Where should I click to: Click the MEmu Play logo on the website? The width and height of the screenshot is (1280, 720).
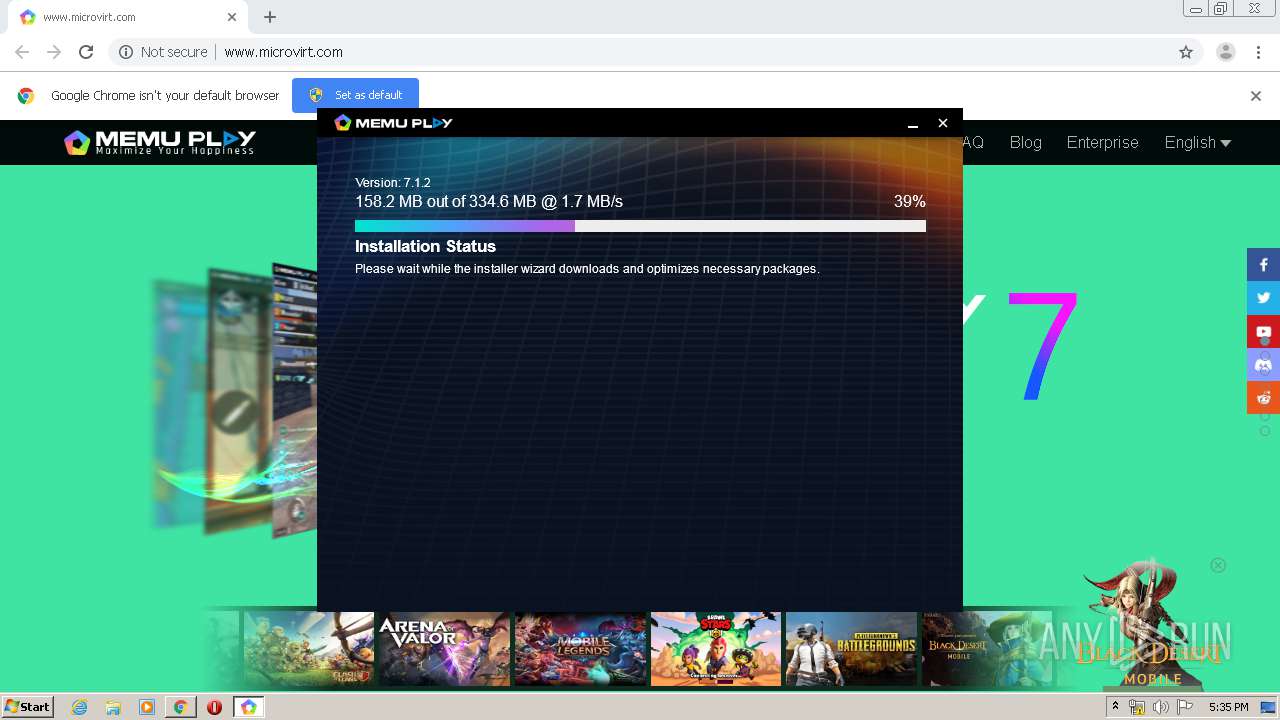coord(160,142)
